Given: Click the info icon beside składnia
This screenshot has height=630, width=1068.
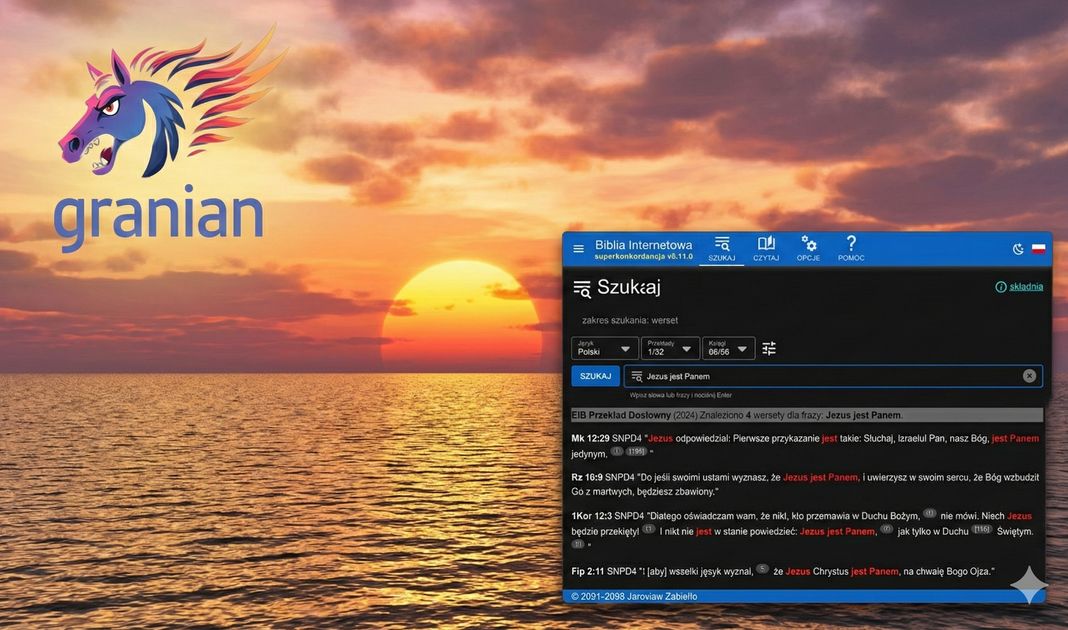Looking at the screenshot, I should (x=1000, y=287).
